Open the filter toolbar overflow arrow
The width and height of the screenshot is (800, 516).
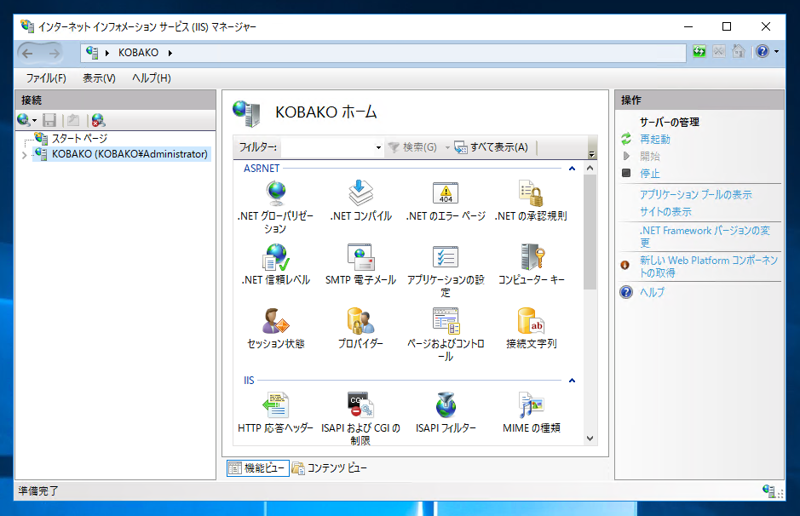point(592,154)
